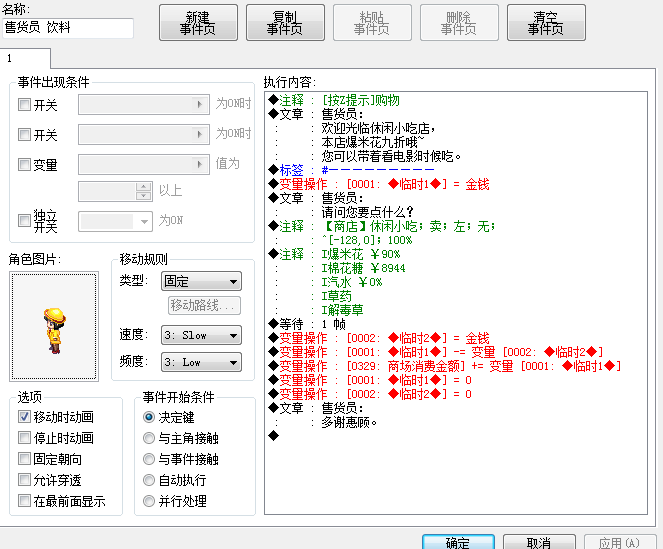The height and width of the screenshot is (549, 663).
Task: Select the 决定键 trigger radio button
Action: coord(149,417)
